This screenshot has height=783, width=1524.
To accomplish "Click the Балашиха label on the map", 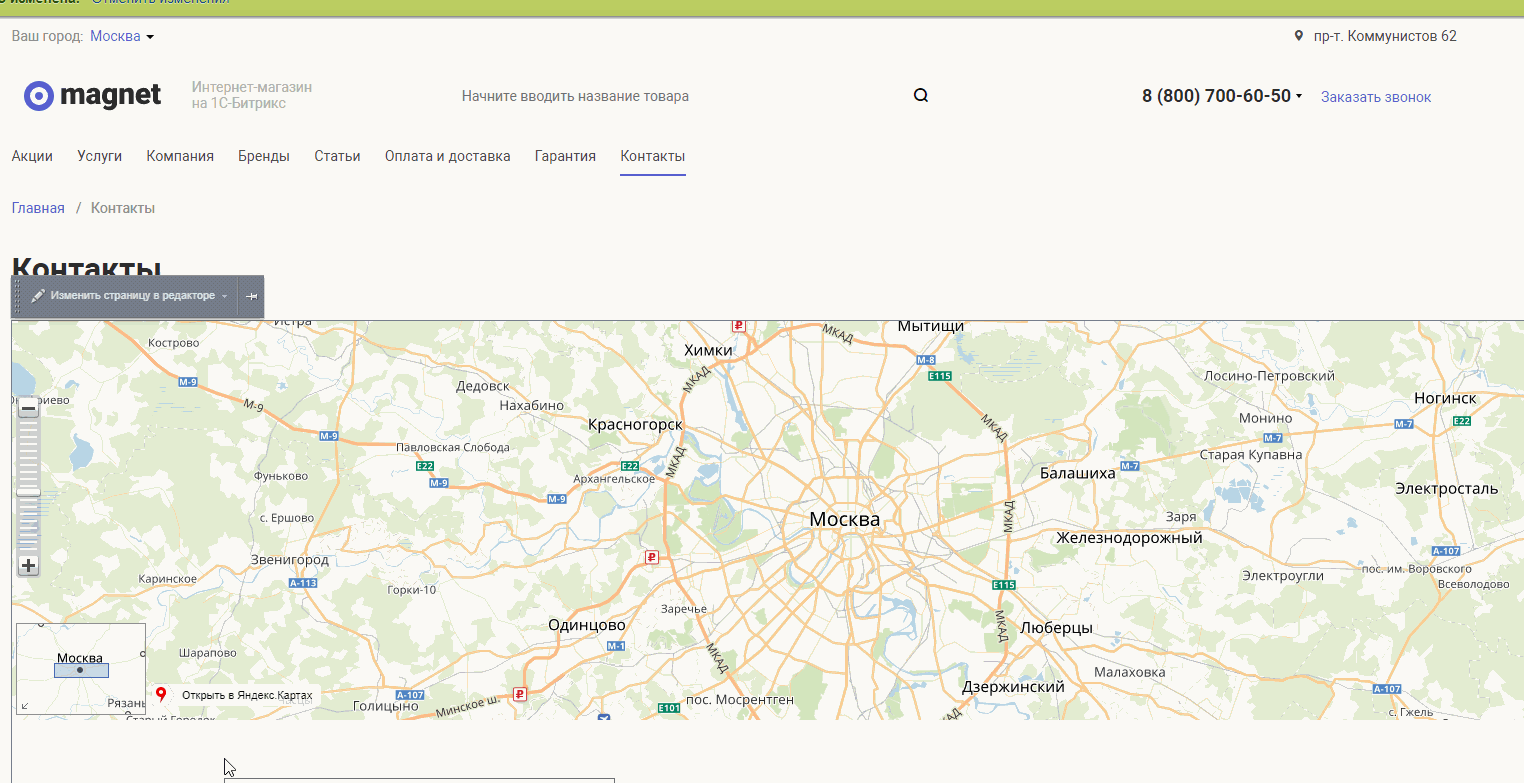I will [1078, 473].
